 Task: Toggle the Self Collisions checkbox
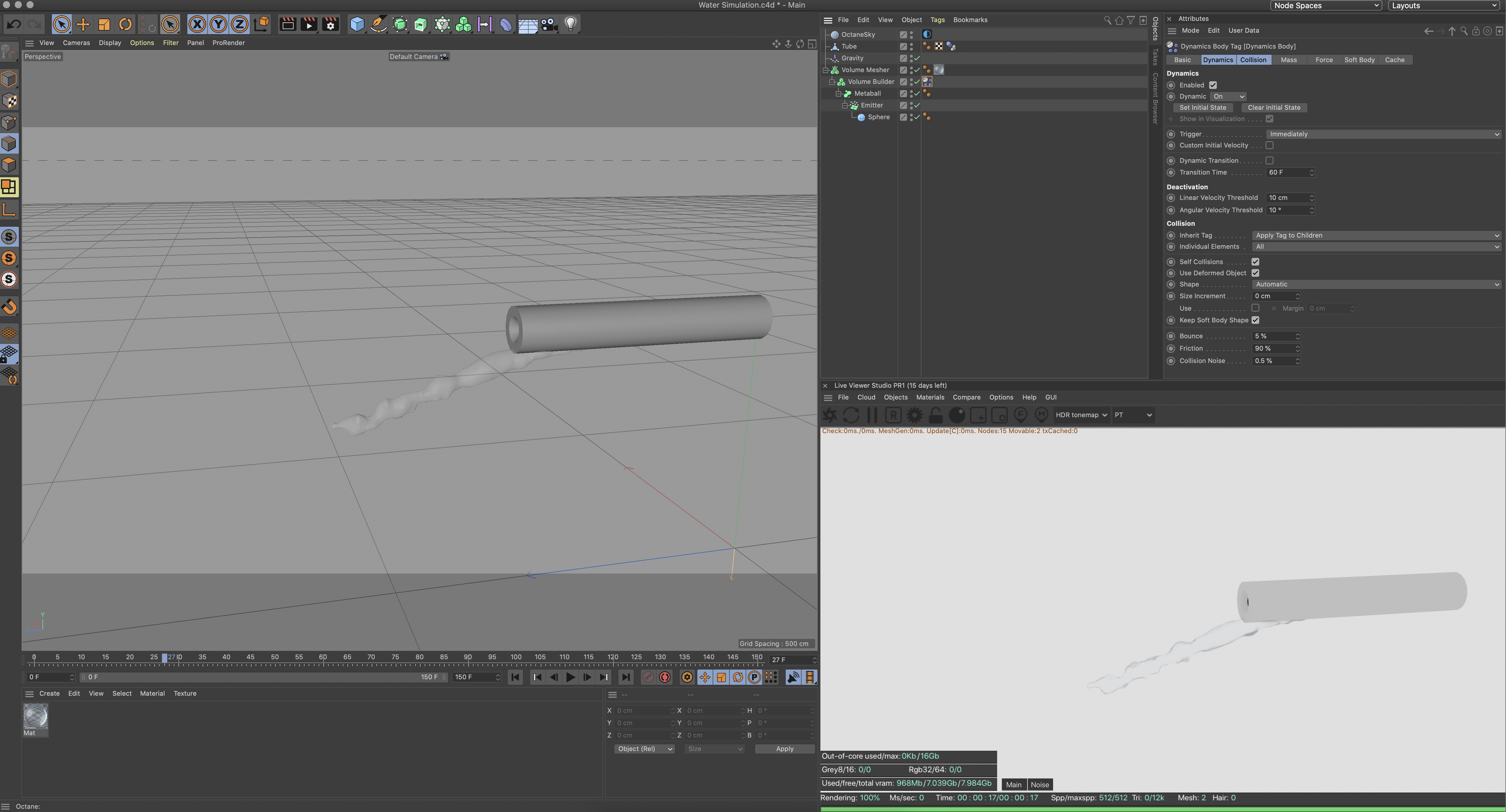pyautogui.click(x=1255, y=261)
